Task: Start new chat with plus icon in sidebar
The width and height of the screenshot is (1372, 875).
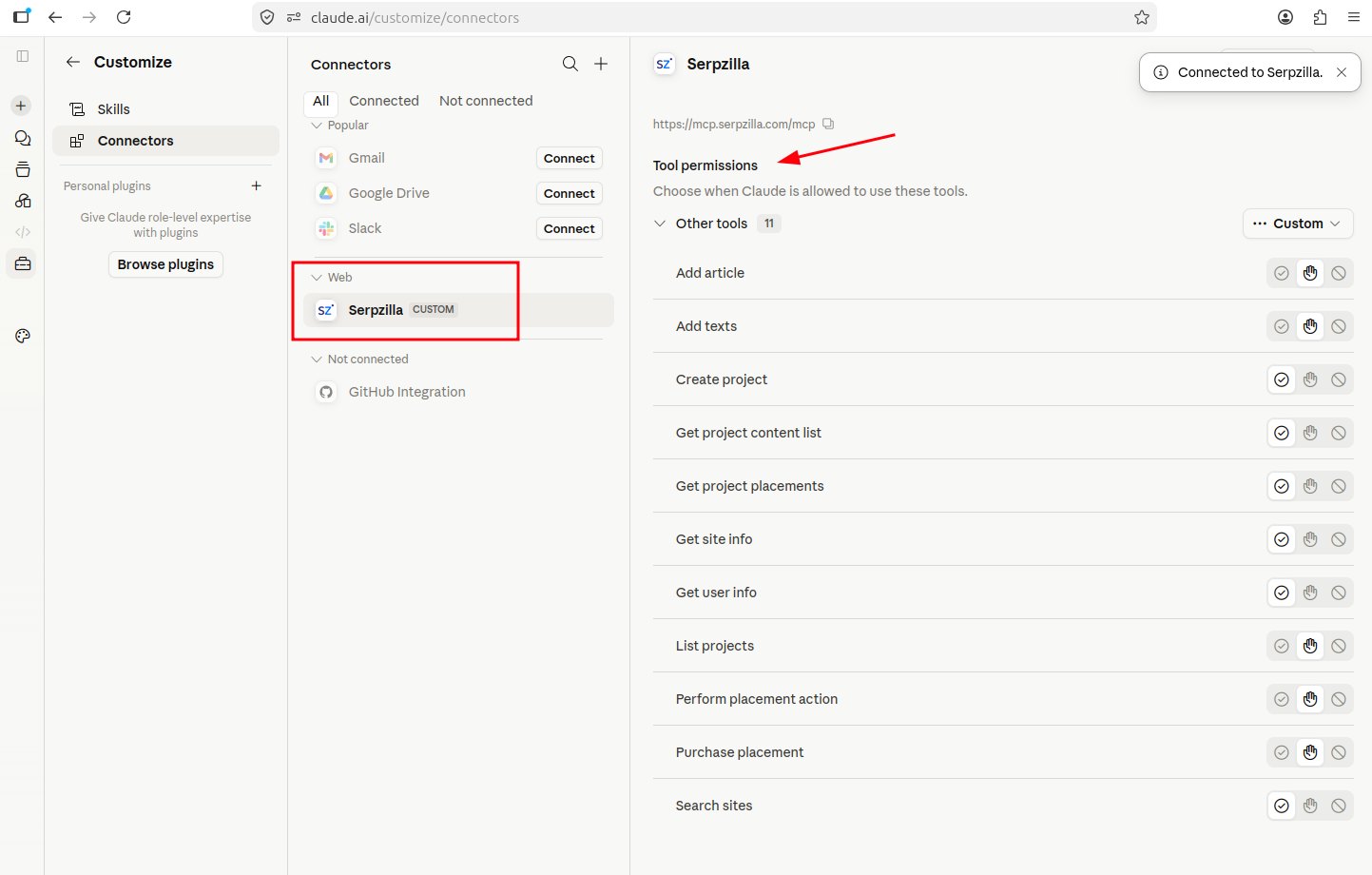Action: (x=21, y=106)
